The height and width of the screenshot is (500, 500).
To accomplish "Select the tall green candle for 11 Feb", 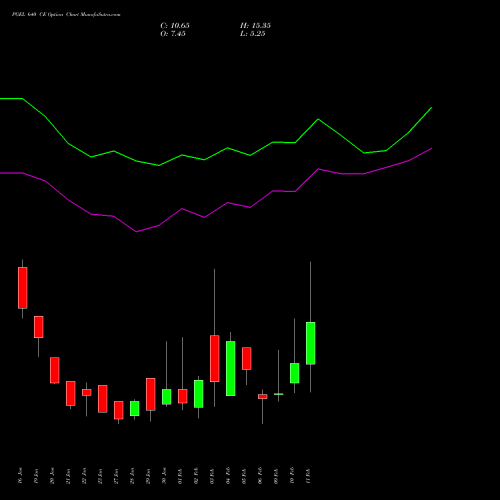I will click(x=311, y=343).
